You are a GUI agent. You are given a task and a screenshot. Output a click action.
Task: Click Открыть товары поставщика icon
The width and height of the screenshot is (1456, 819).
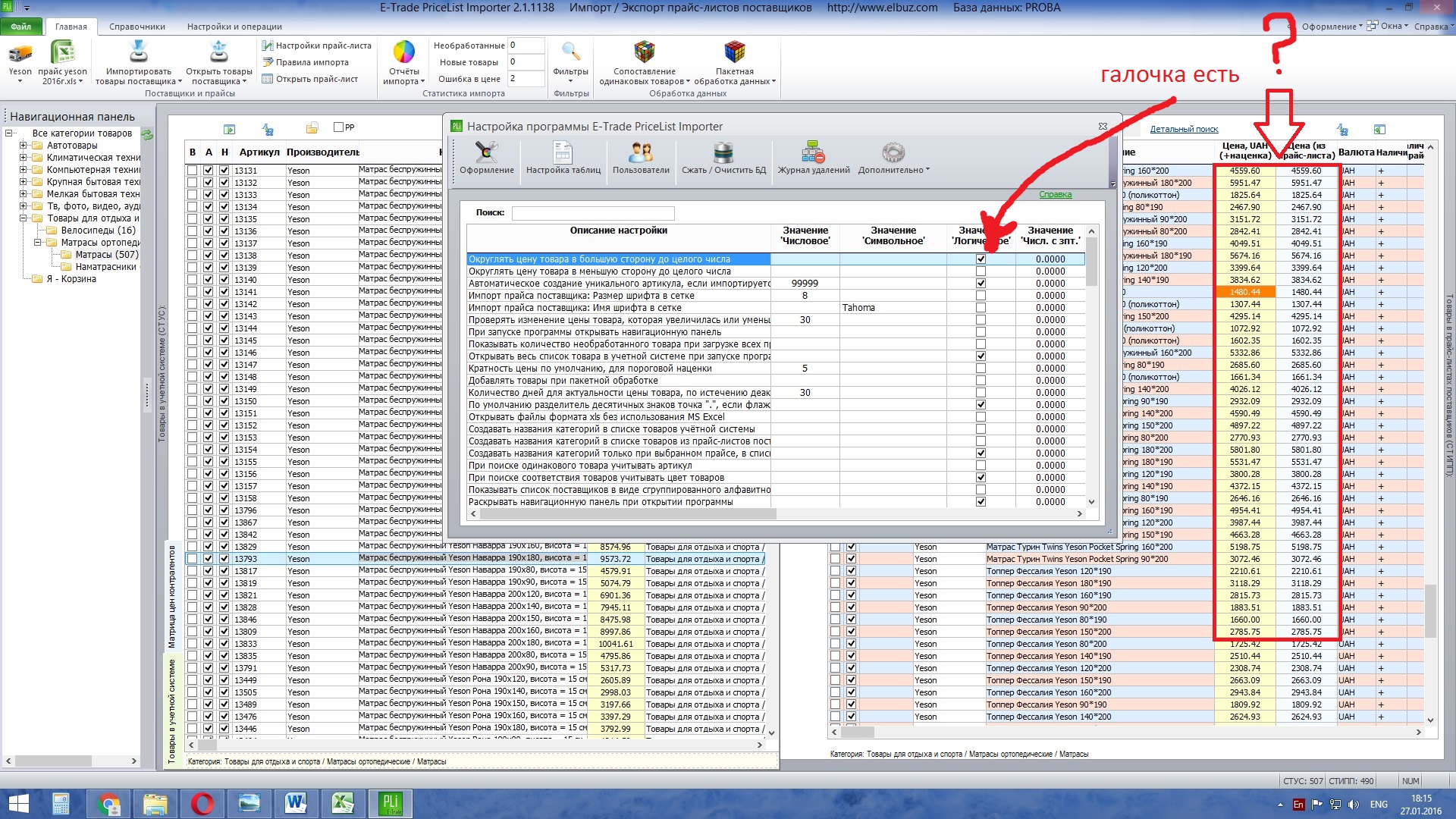pos(219,52)
